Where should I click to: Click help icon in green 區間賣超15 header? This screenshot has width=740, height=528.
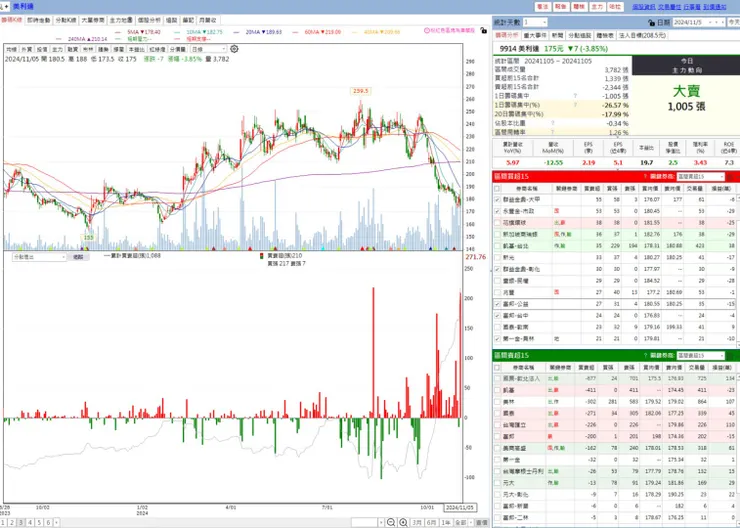(645, 355)
